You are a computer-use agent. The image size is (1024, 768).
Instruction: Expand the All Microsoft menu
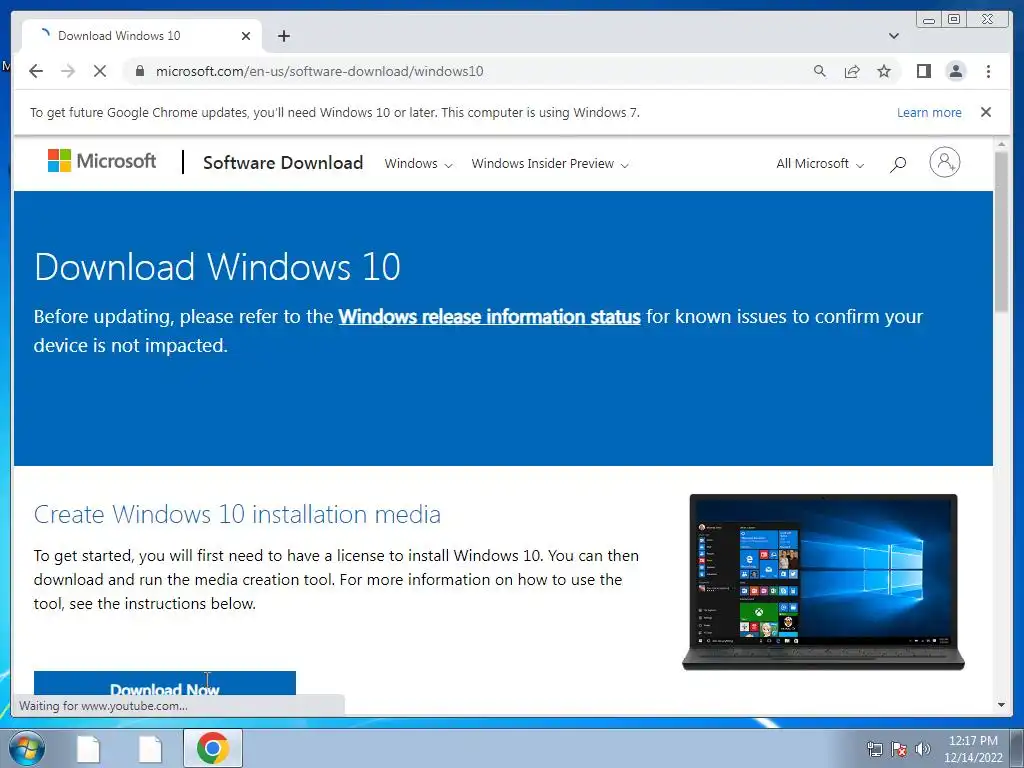820,163
